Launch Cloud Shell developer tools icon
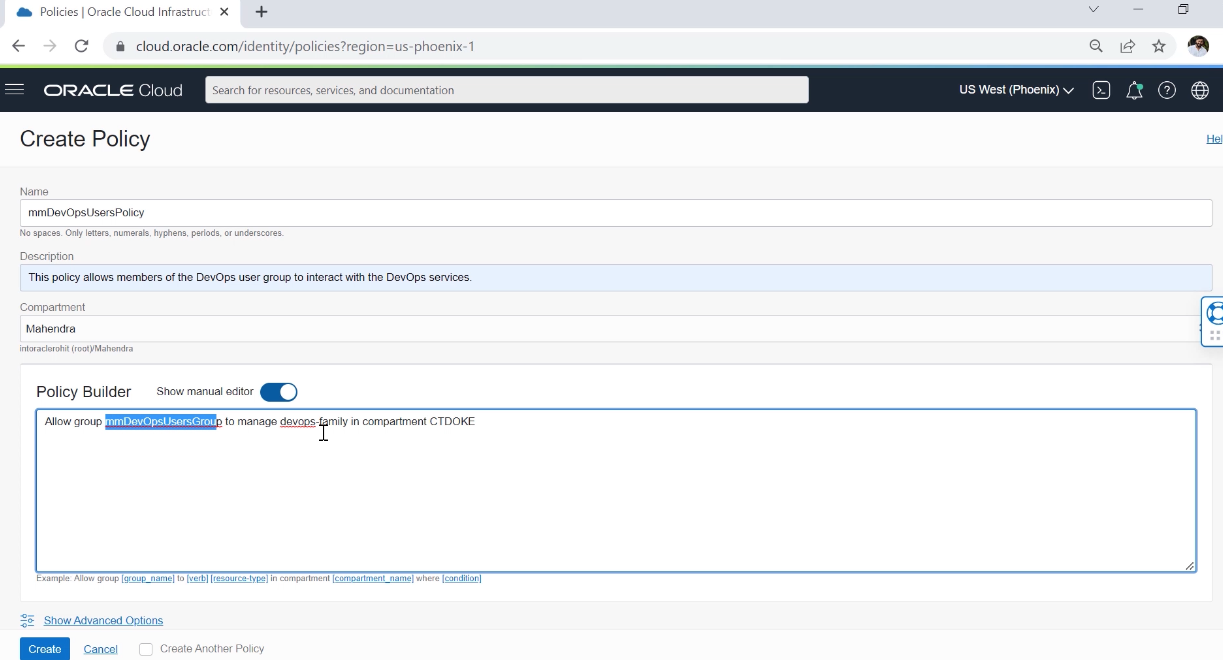The height and width of the screenshot is (660, 1223). point(1101,90)
